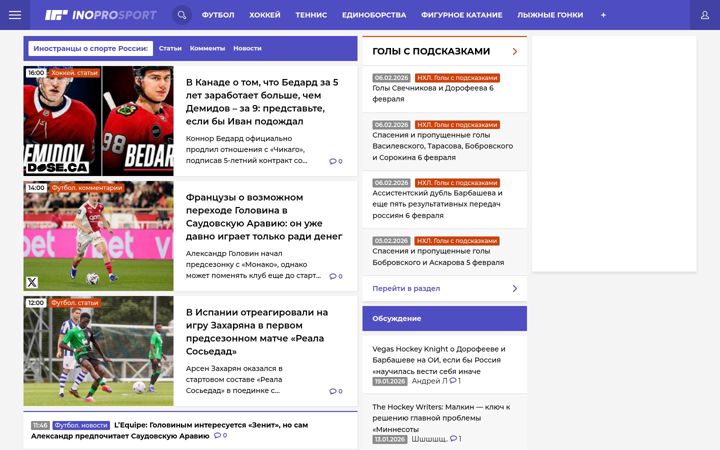This screenshot has width=720, height=450.
Task: Click НХЛ tag dated 05.02.2026
Action: [457, 241]
